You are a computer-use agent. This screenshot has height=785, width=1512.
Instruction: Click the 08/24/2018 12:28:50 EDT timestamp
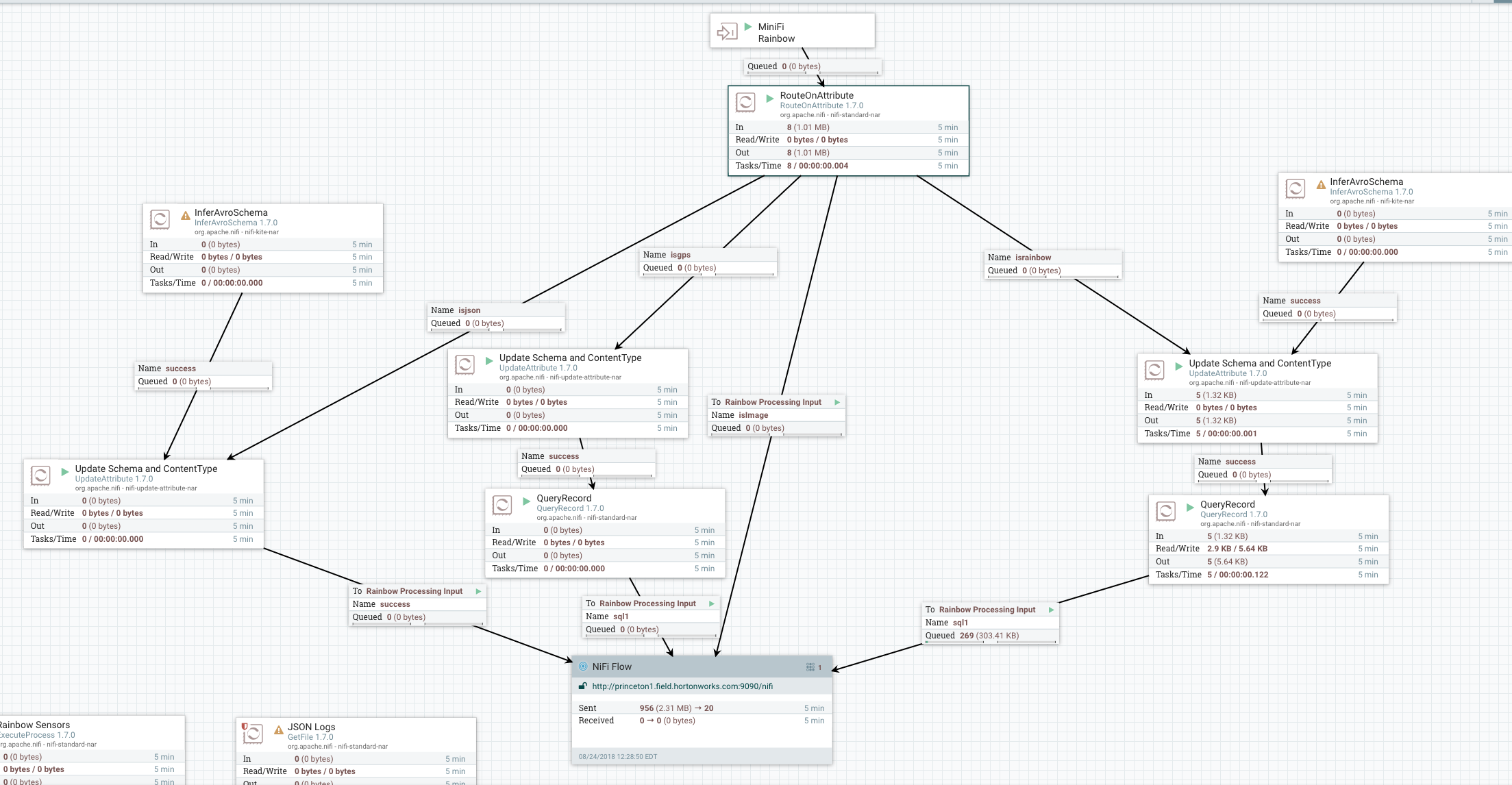tap(617, 757)
